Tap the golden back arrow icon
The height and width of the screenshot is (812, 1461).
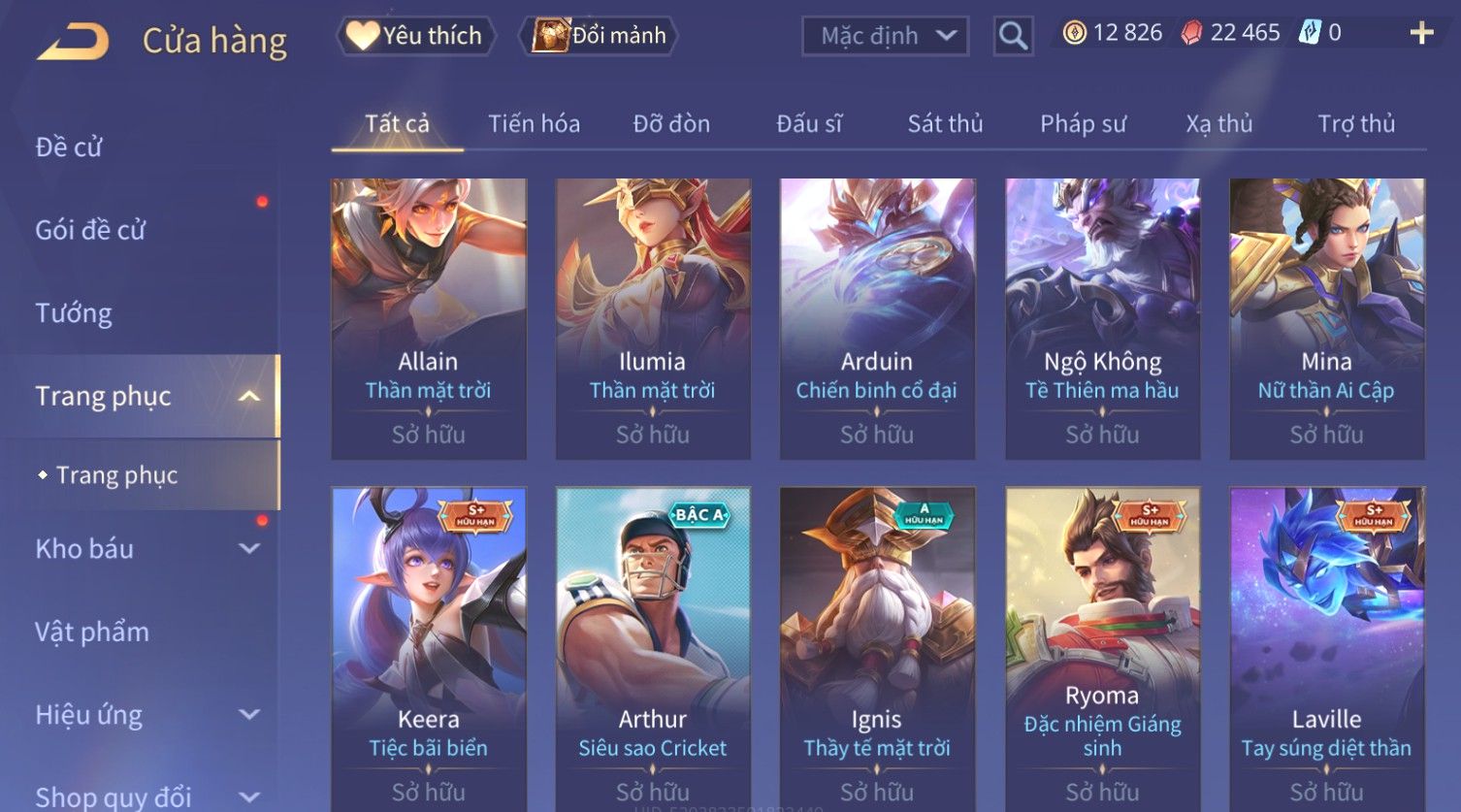point(73,42)
